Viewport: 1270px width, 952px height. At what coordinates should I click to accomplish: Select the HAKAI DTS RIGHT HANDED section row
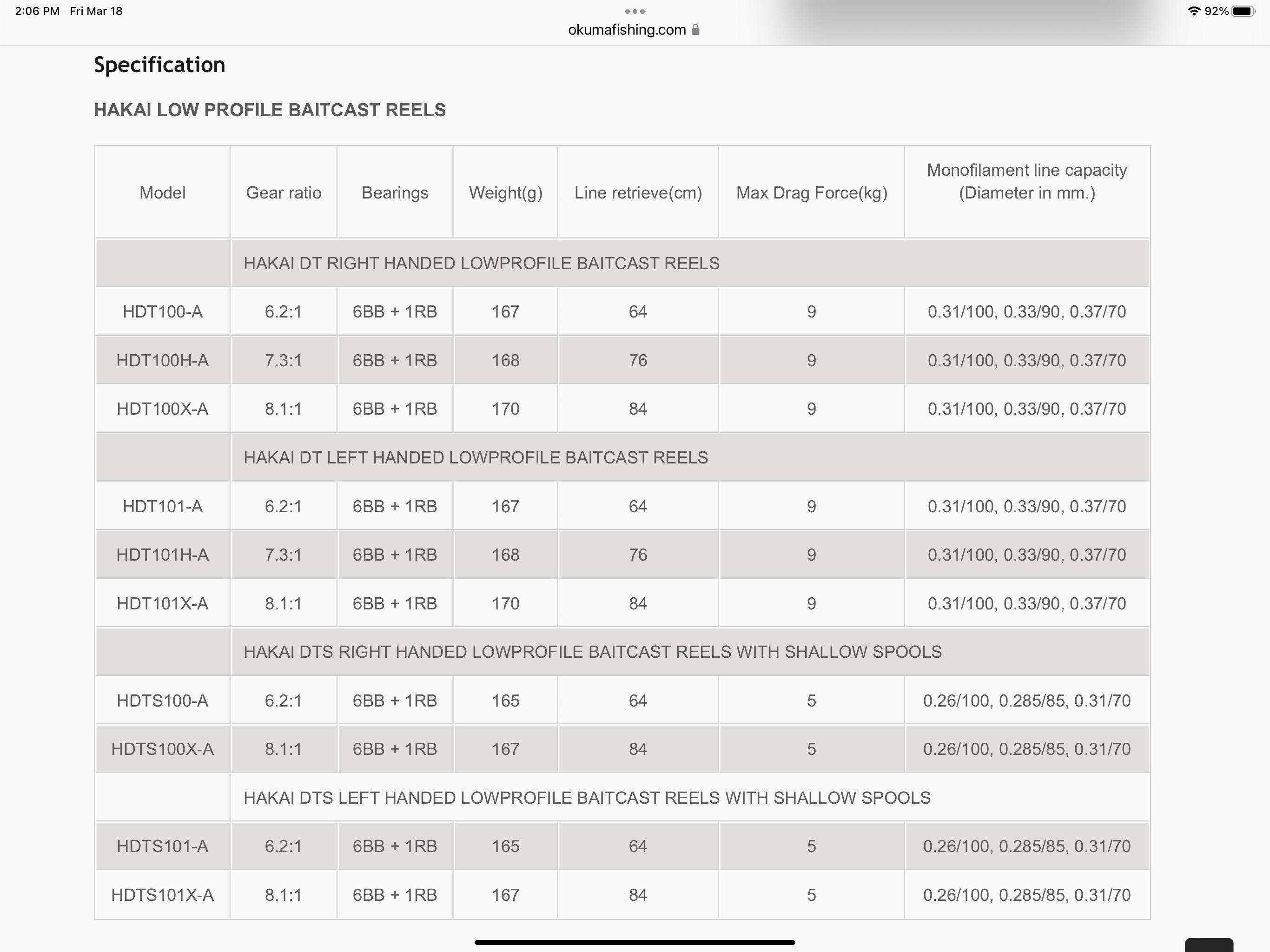(622, 652)
